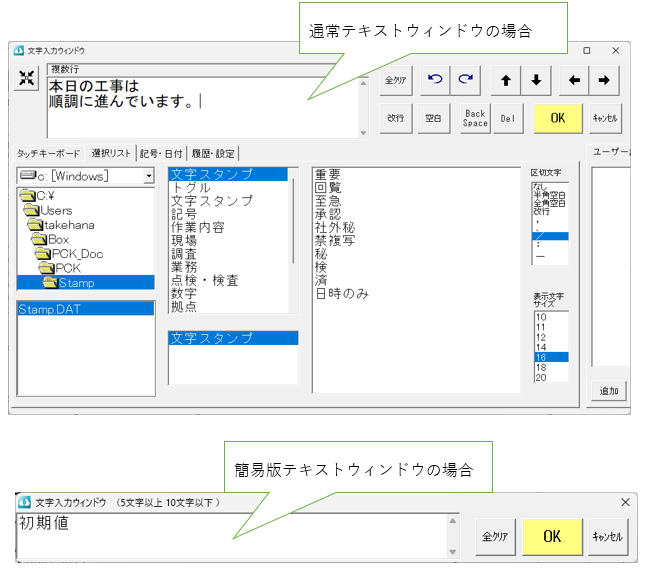This screenshot has width=646, height=572.
Task: Select the takehana folder in tree
Action: tap(69, 226)
